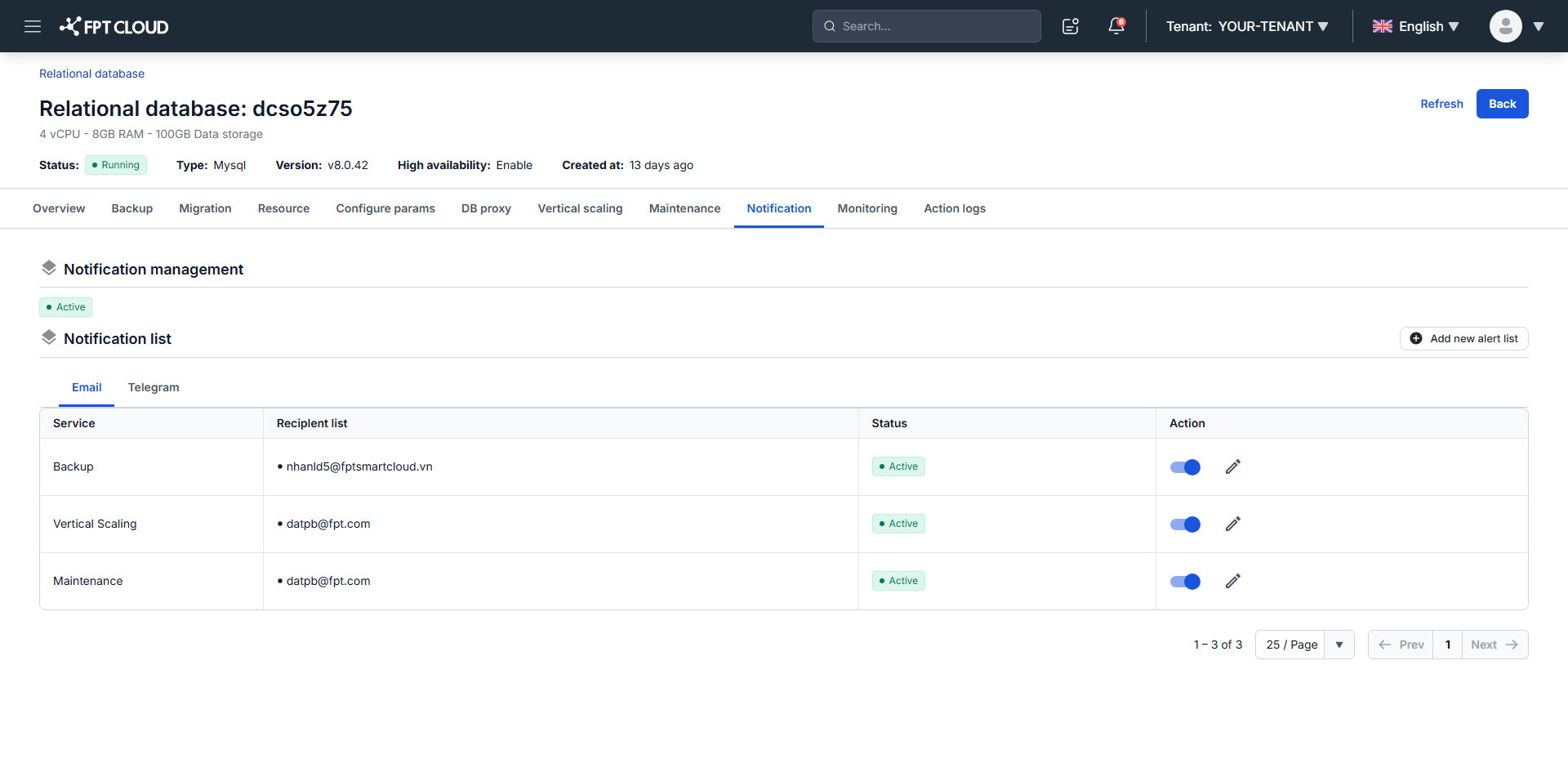The image size is (1568, 772).
Task: Edit the Maintenance notification pencil icon
Action: tap(1233, 581)
